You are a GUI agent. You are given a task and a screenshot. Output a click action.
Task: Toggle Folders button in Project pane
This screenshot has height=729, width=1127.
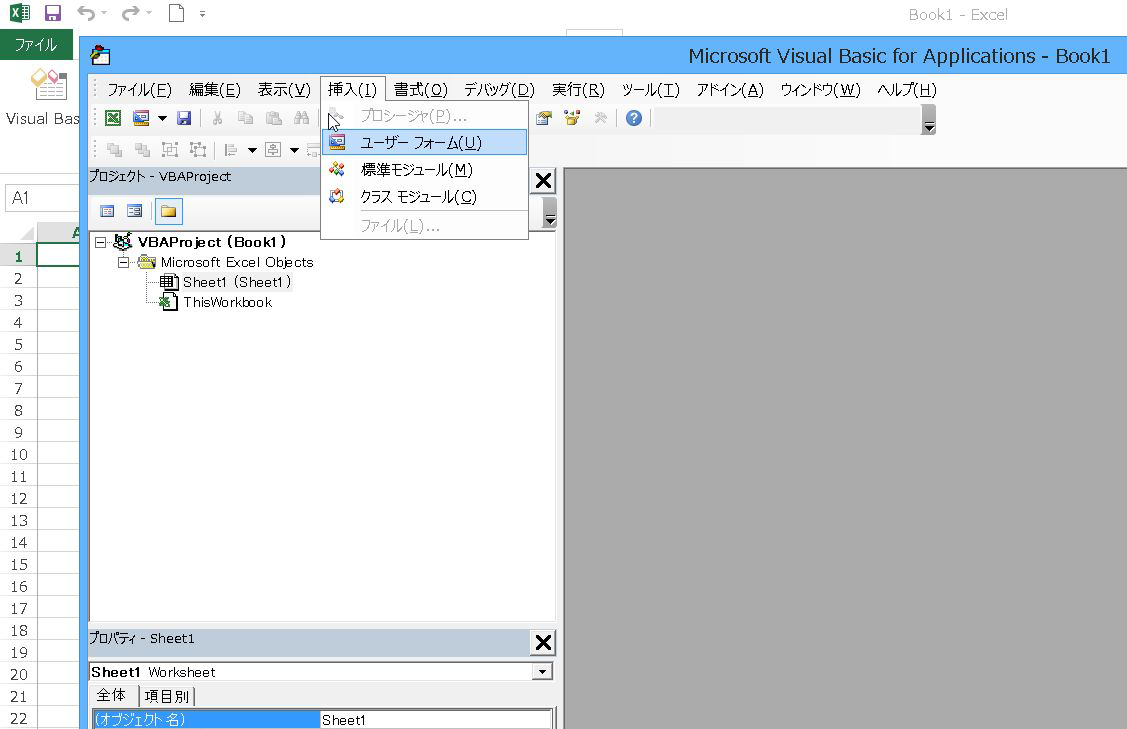coord(168,211)
